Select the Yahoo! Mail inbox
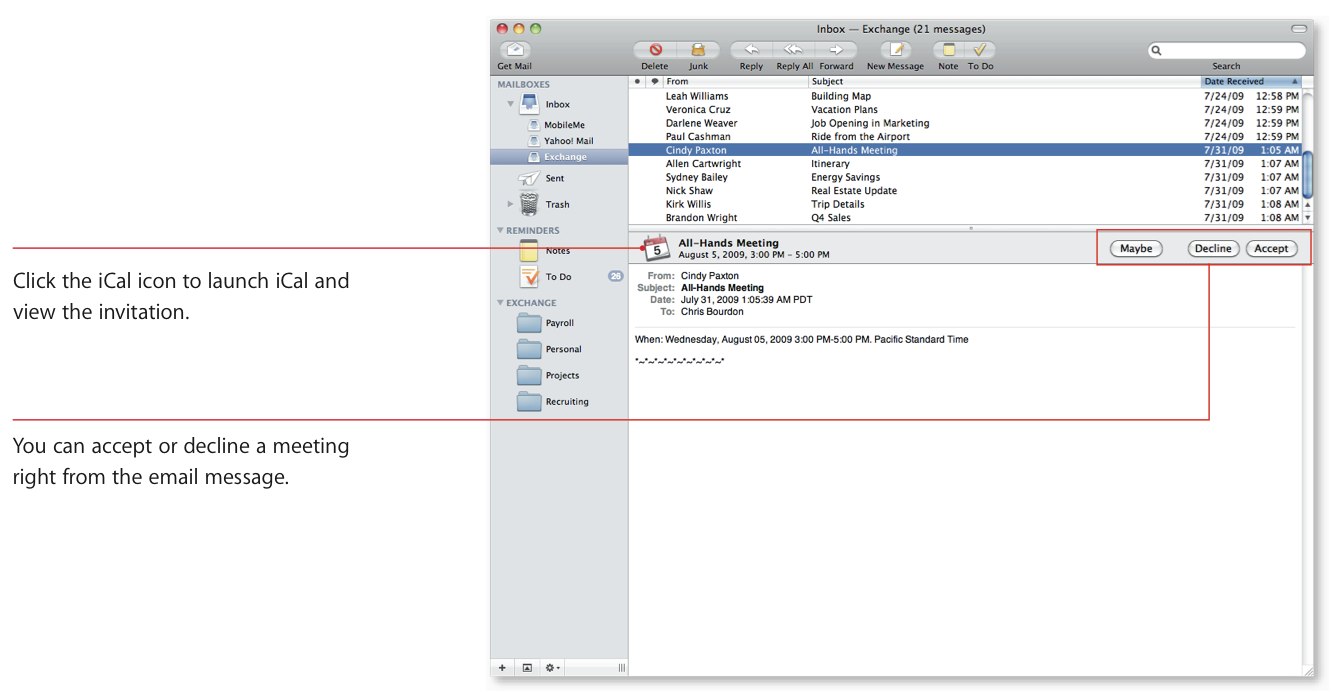 click(567, 141)
